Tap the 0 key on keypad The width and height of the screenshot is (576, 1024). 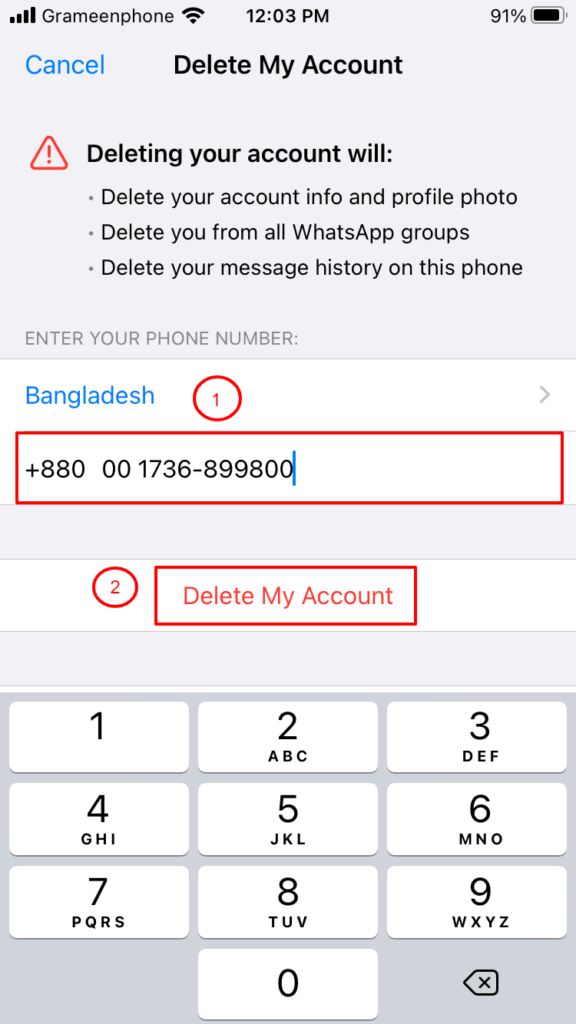(x=288, y=984)
